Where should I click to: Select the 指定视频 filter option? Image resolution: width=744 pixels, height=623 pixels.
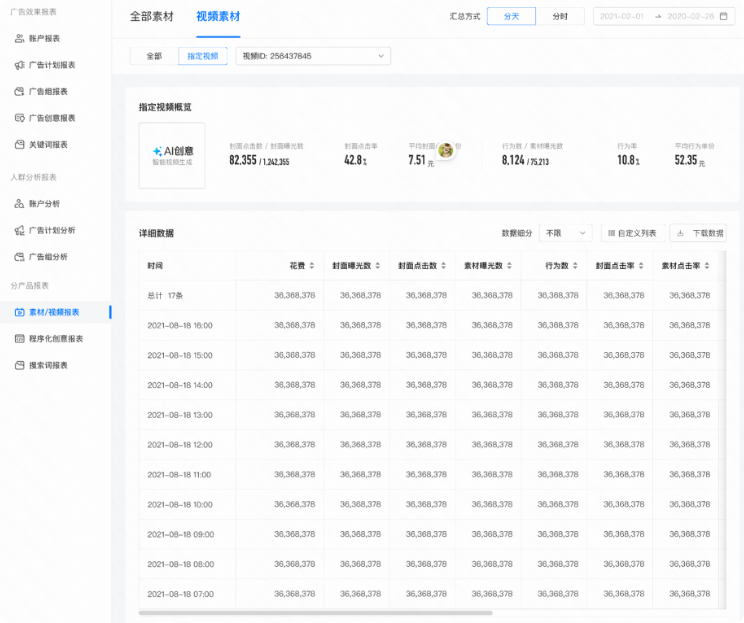coord(203,56)
